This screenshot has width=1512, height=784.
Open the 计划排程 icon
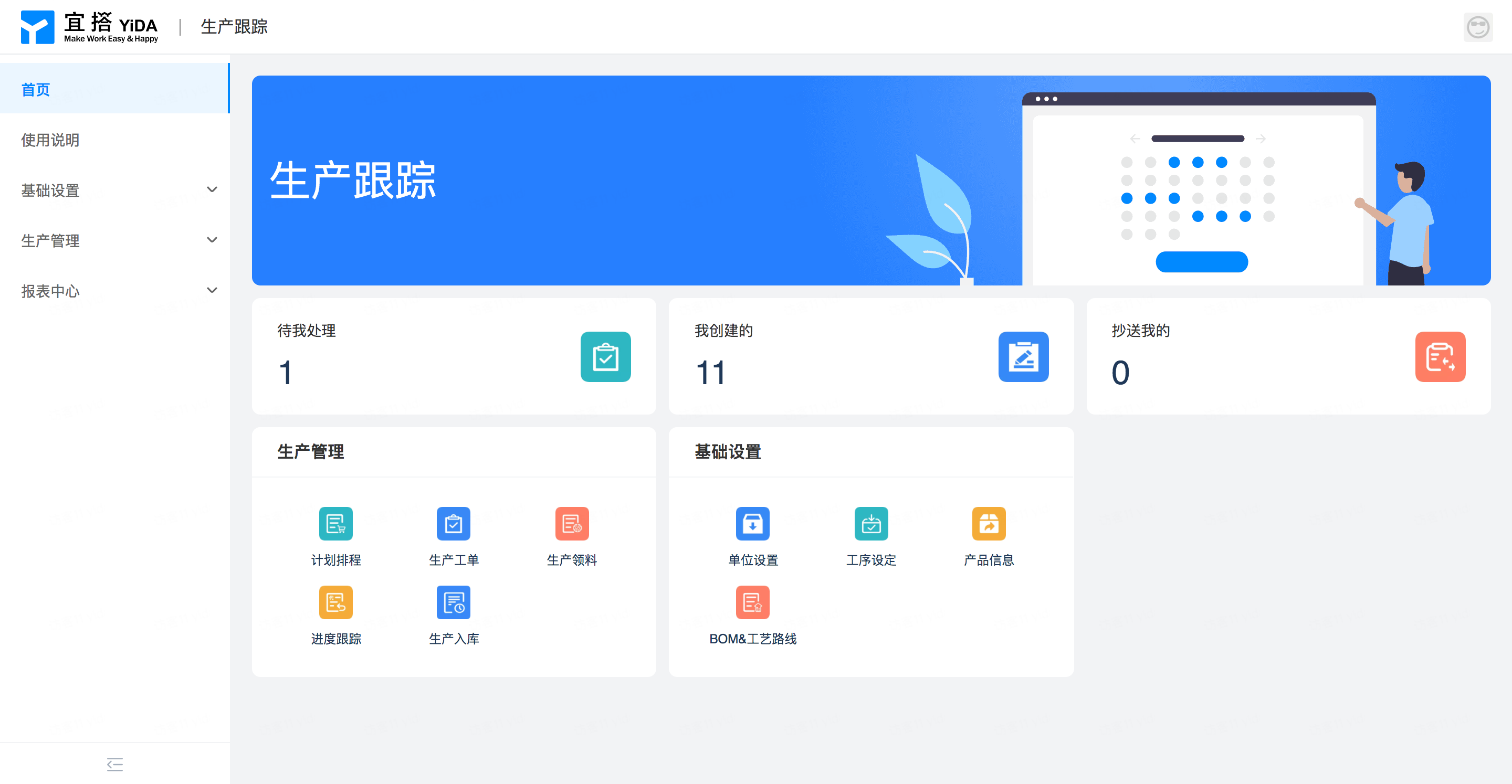pos(336,523)
